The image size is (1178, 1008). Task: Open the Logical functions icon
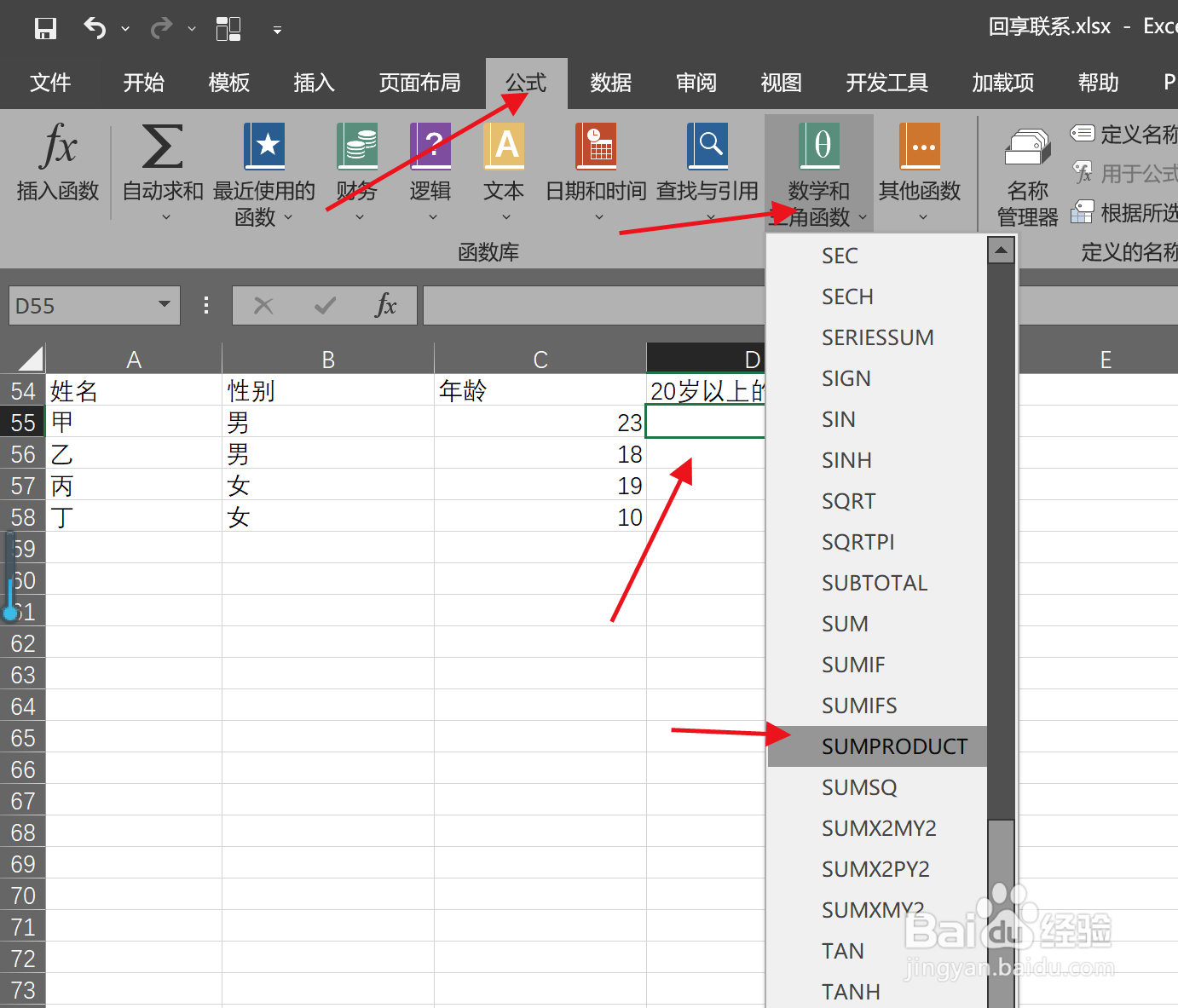(430, 146)
